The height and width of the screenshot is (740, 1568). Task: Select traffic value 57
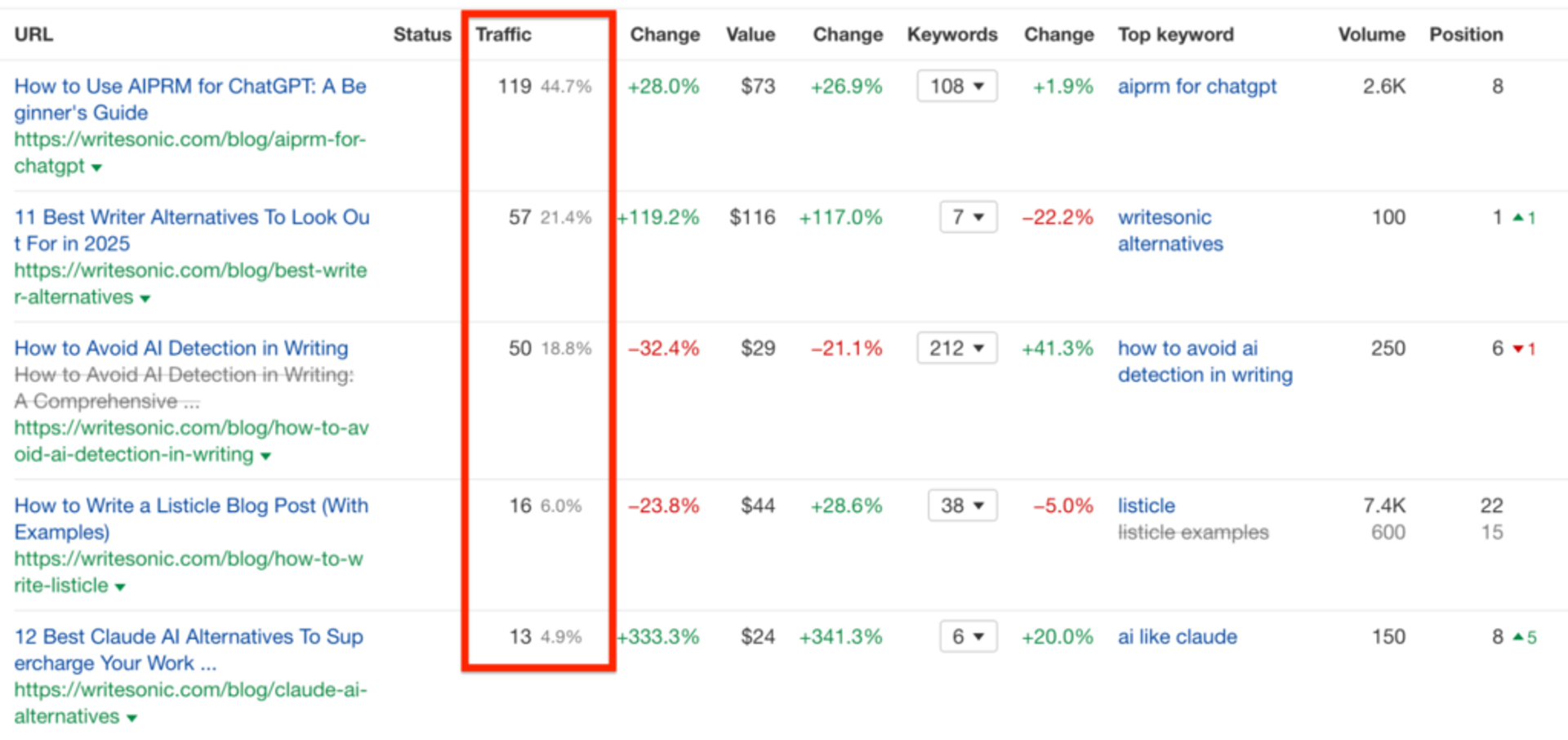pos(520,217)
